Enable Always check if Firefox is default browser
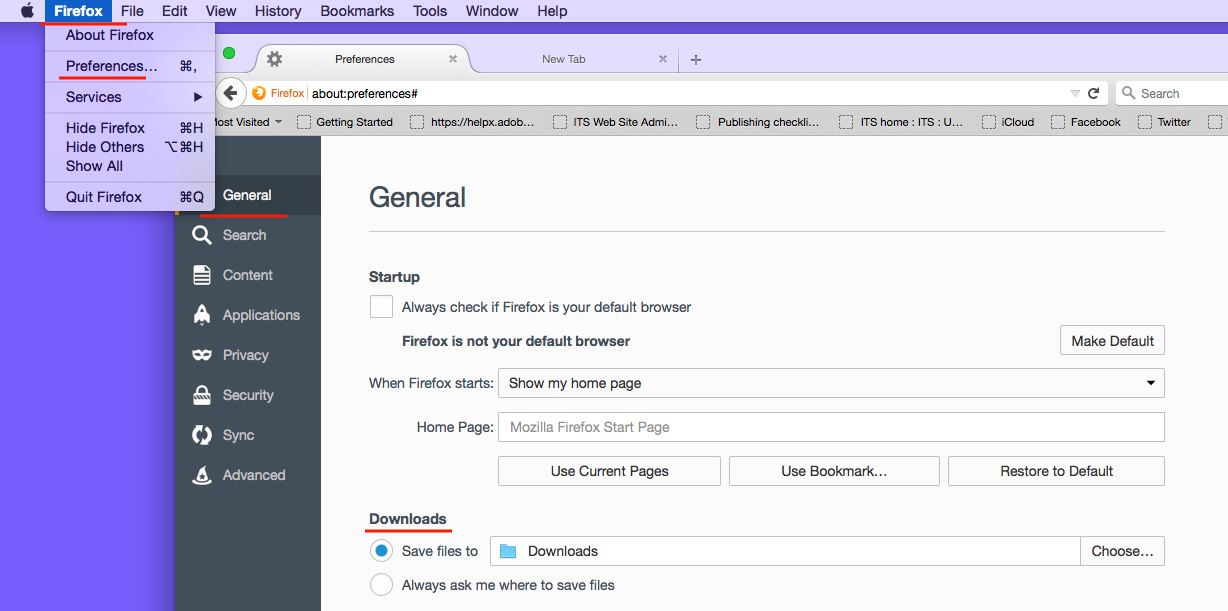The image size is (1228, 611). (x=381, y=307)
